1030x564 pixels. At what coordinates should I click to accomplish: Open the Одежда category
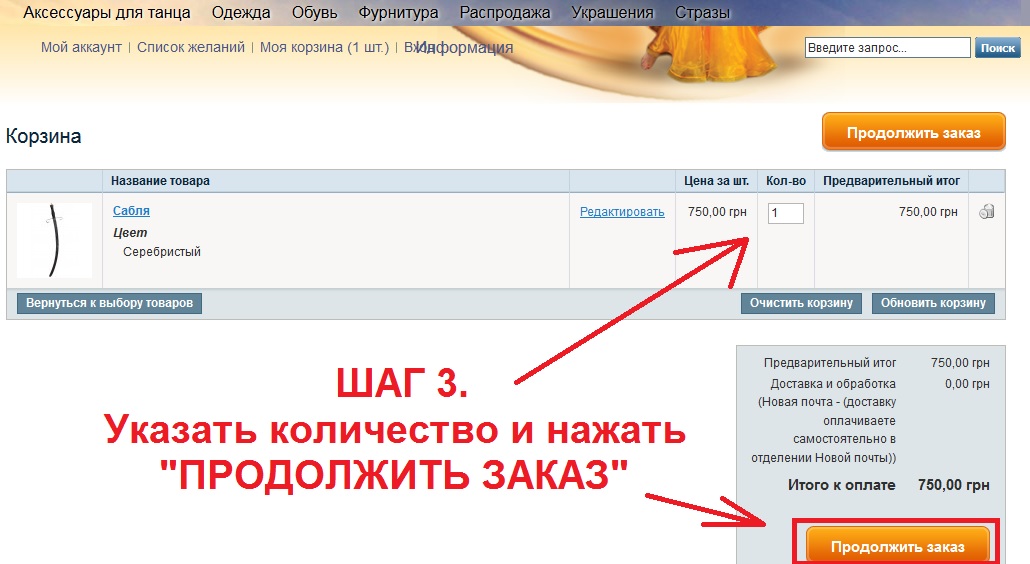tap(241, 13)
